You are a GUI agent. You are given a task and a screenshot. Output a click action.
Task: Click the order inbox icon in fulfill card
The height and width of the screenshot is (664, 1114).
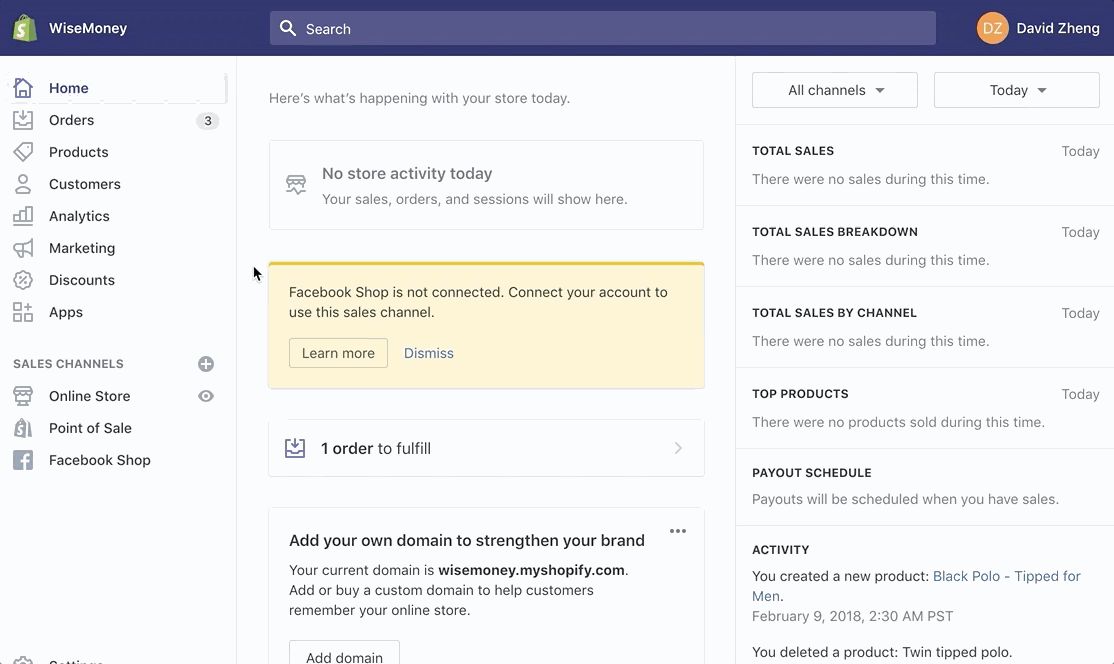pos(295,448)
